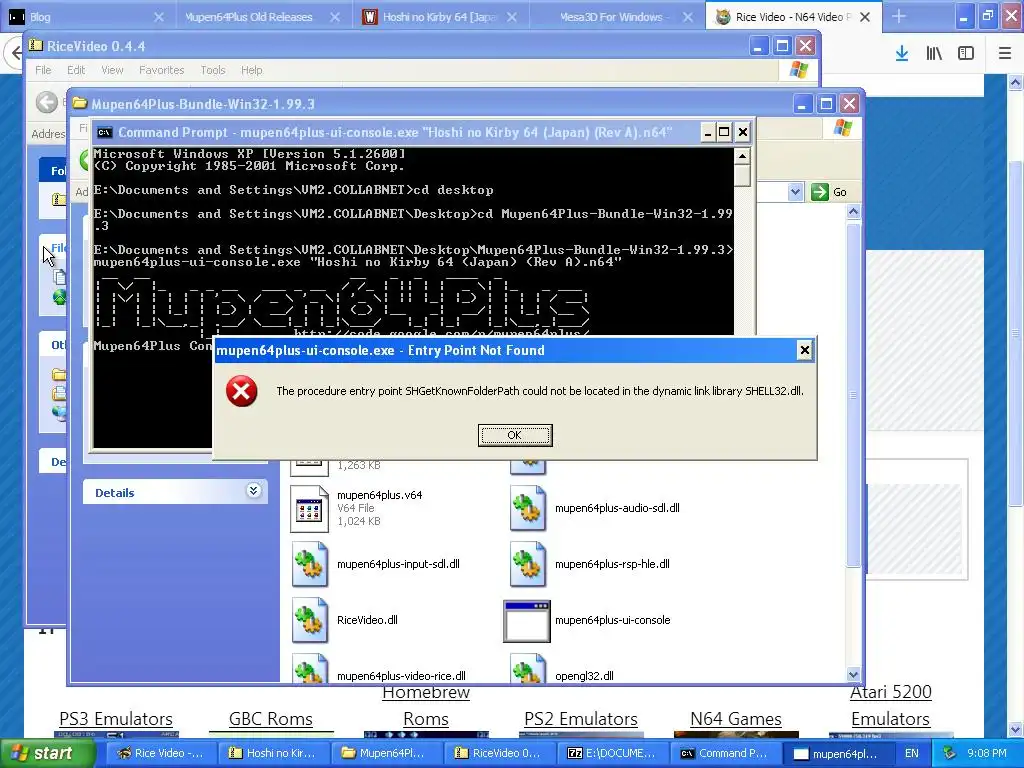Select the opengl32.dll file icon
The width and height of the screenshot is (1024, 768).
[x=528, y=669]
